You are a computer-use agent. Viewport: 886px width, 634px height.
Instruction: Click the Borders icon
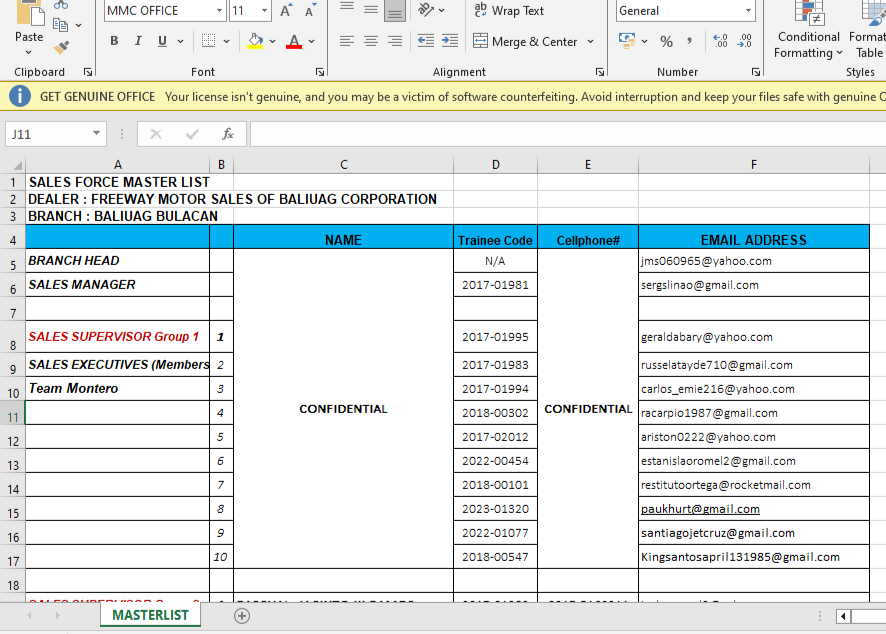[209, 41]
